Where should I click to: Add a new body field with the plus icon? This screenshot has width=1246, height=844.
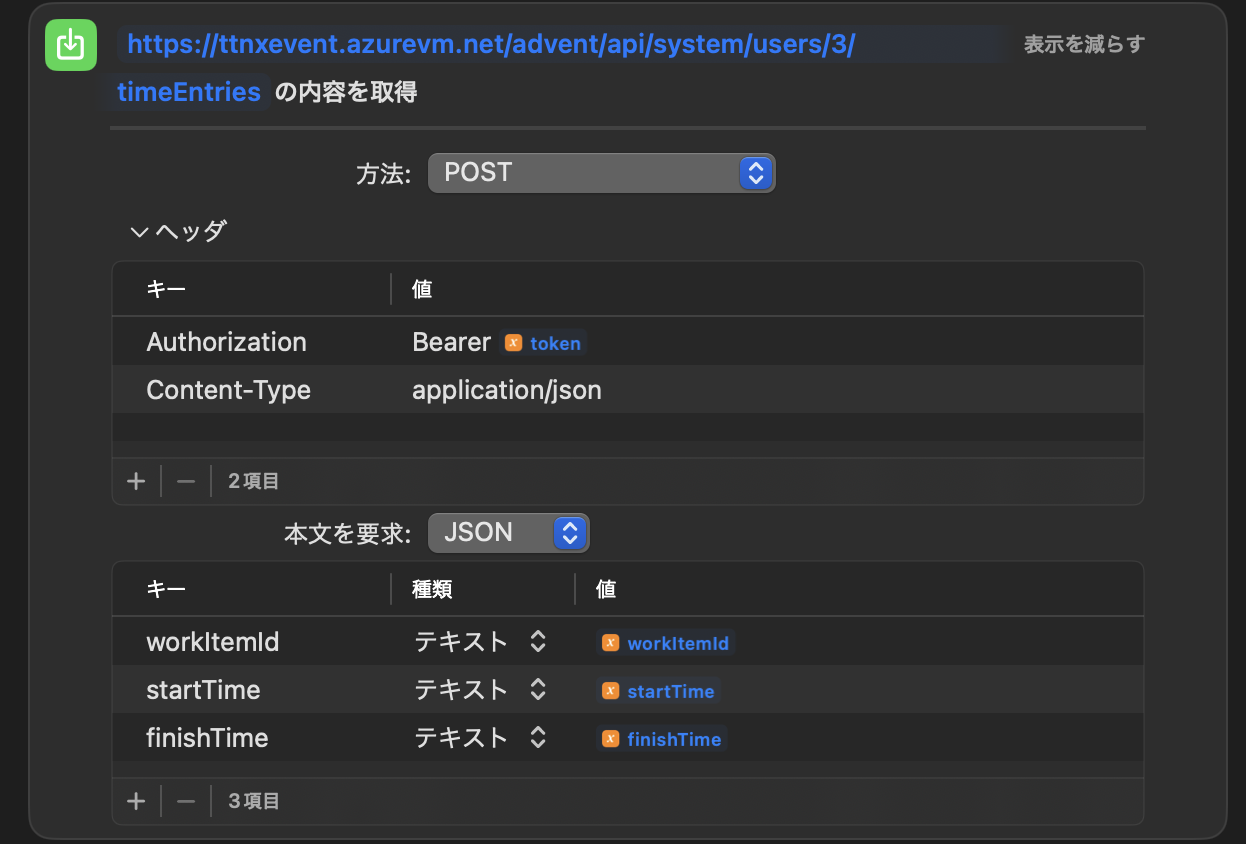136,800
